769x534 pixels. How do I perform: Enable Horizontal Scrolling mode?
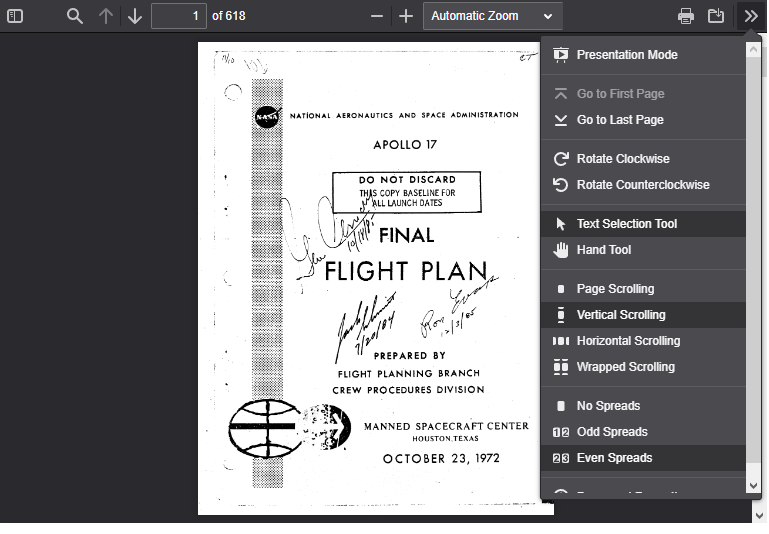coord(643,341)
